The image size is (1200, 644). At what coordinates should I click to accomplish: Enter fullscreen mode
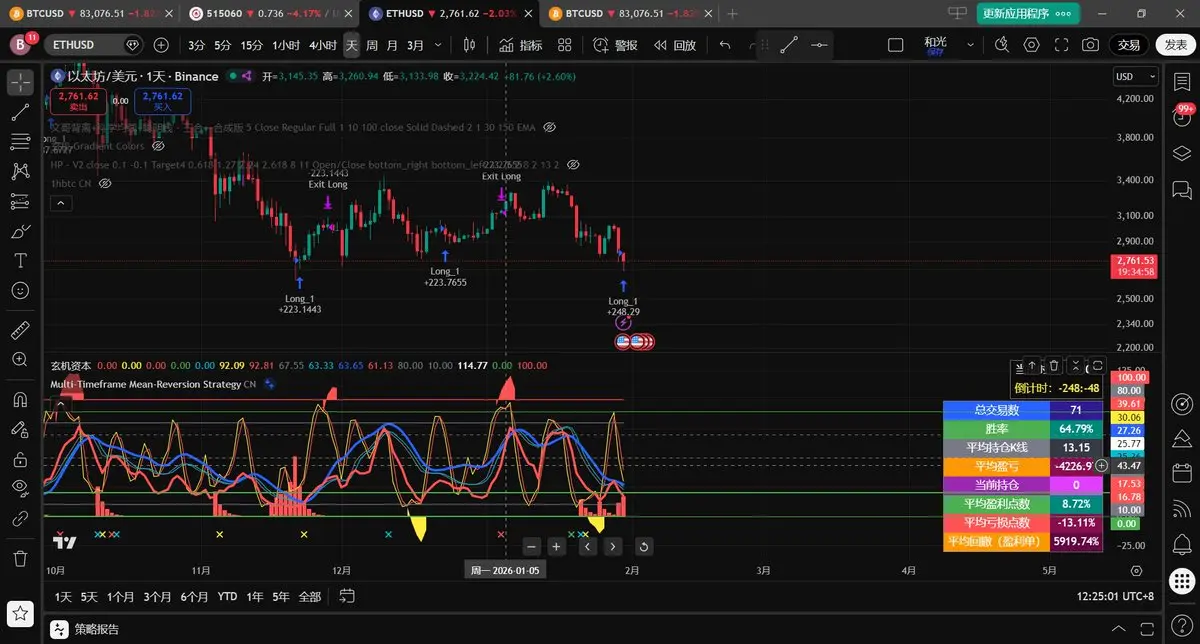[1061, 45]
